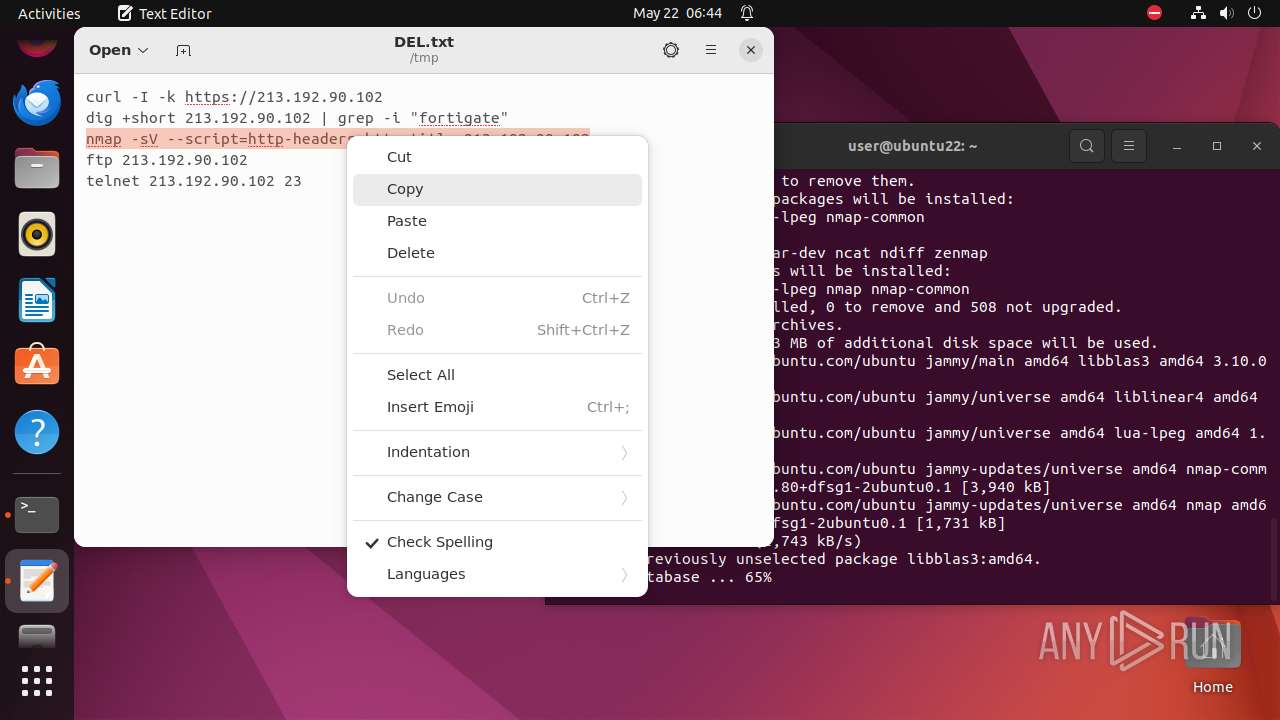Choose Cut from the context menu

click(497, 157)
